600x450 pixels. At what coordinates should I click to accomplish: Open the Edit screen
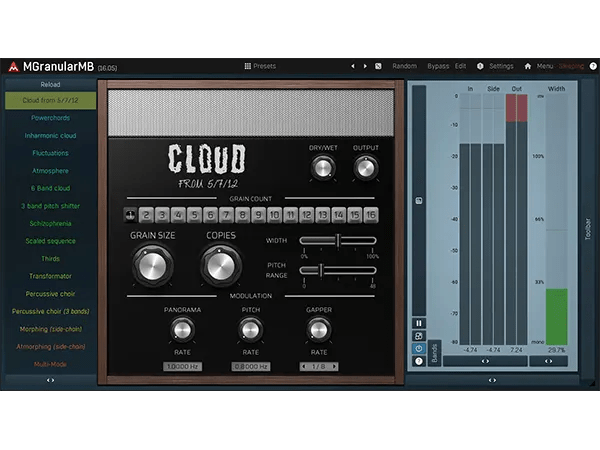click(x=460, y=66)
